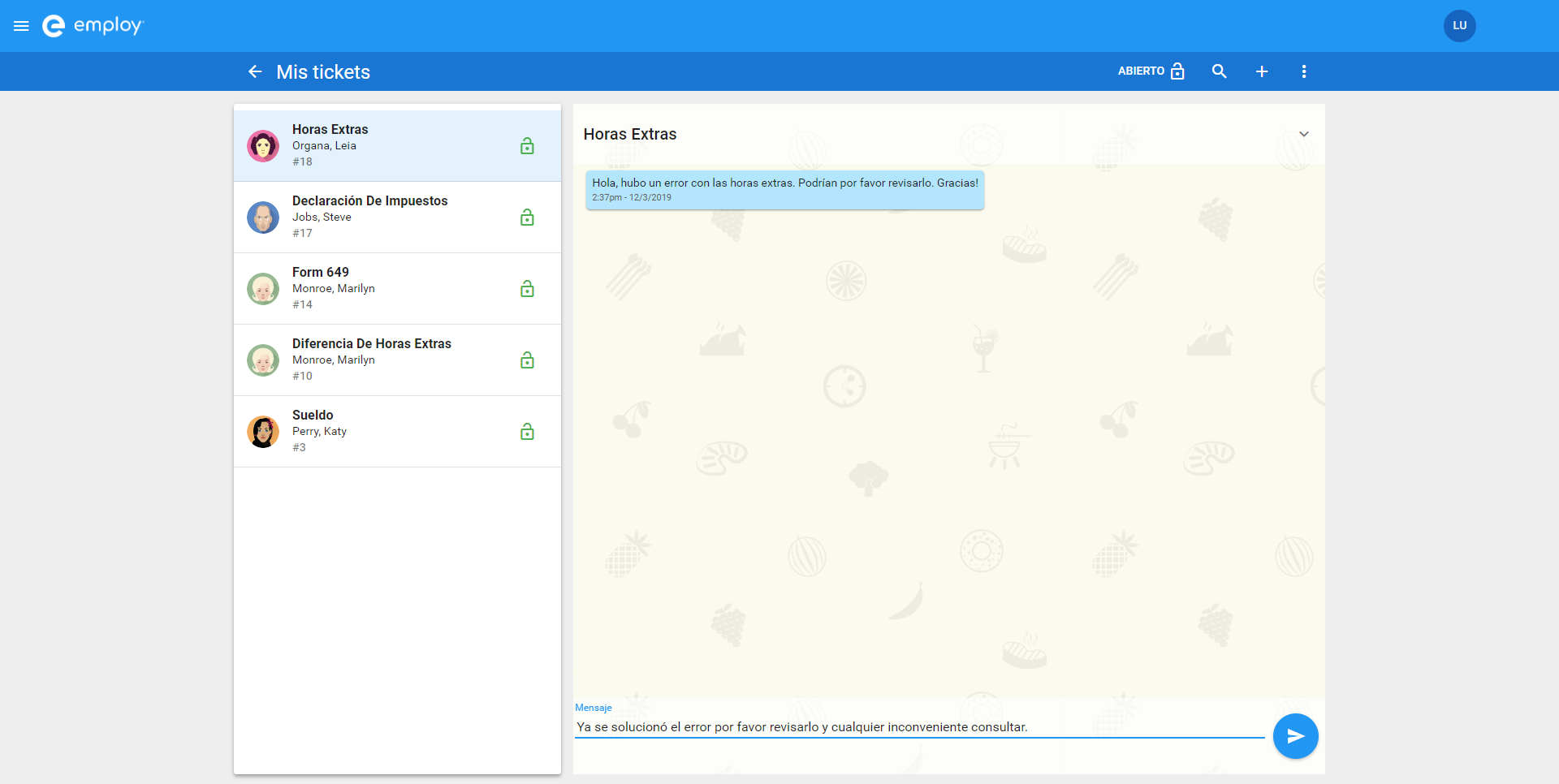Viewport: 1559px width, 784px height.
Task: Click Steve Jobs' avatar in ticket list
Action: click(263, 218)
